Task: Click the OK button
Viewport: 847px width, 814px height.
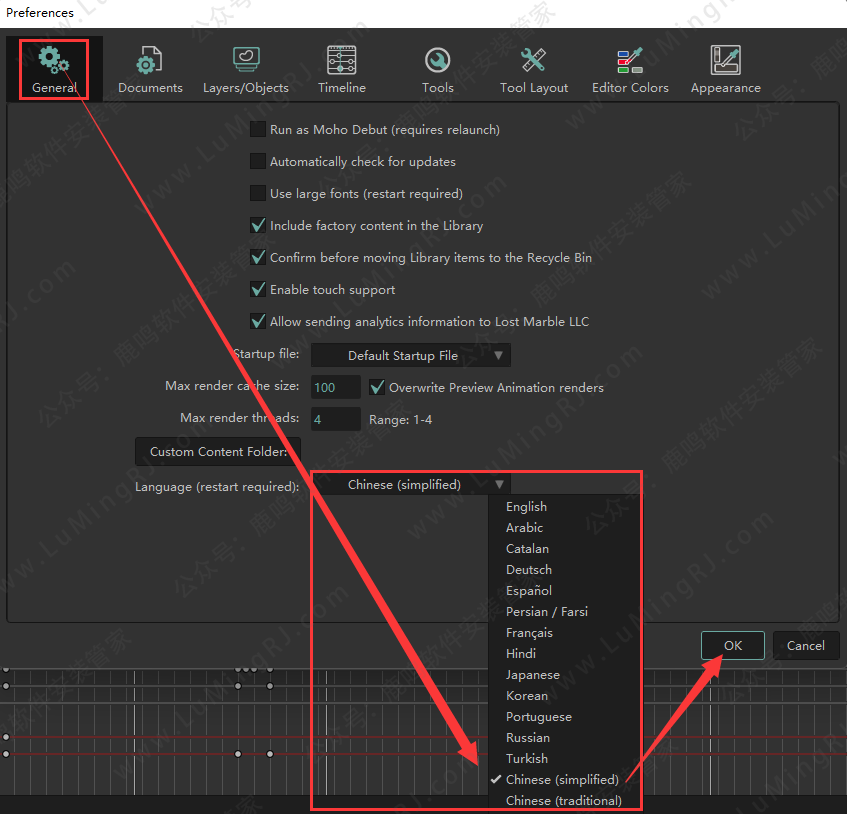Action: click(733, 646)
